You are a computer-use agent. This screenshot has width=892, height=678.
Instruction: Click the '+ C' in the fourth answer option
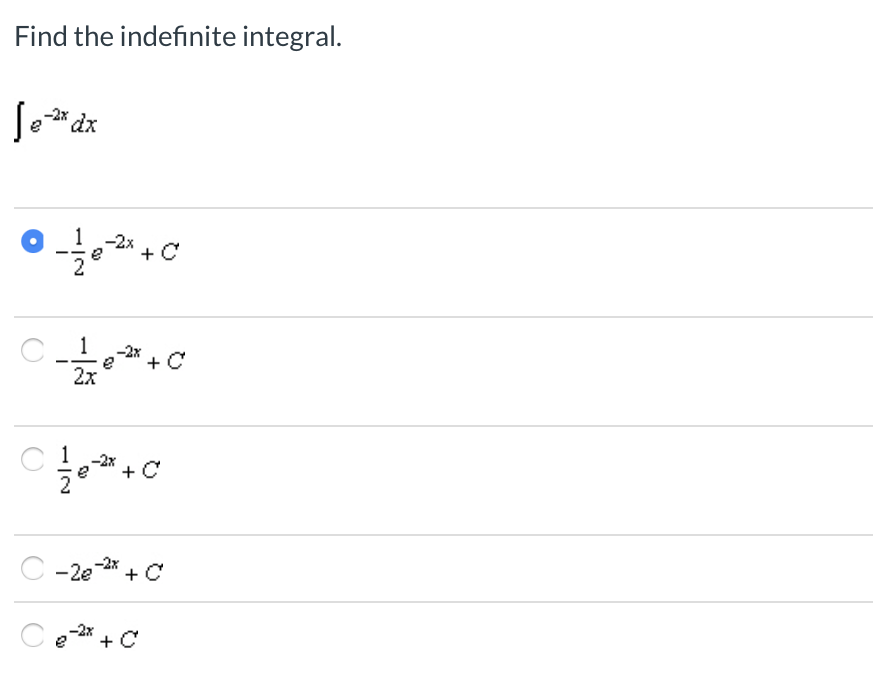[144, 573]
